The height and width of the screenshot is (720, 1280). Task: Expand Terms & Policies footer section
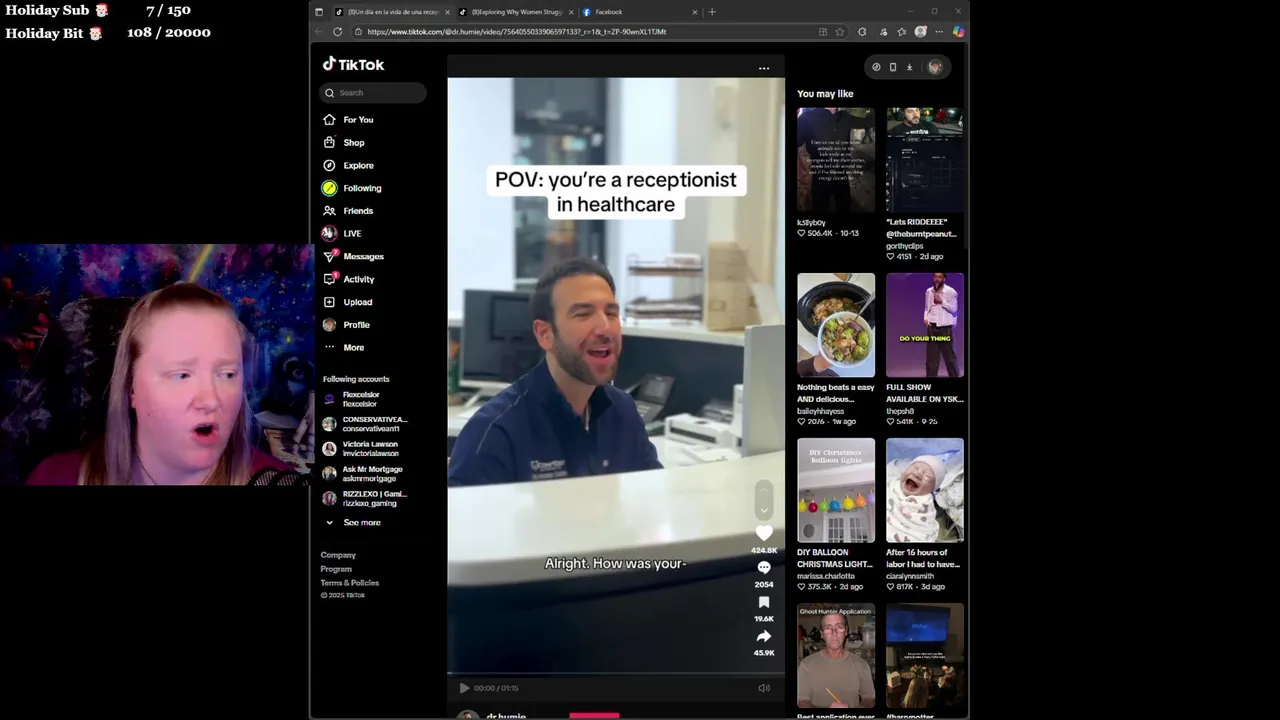[x=349, y=583]
